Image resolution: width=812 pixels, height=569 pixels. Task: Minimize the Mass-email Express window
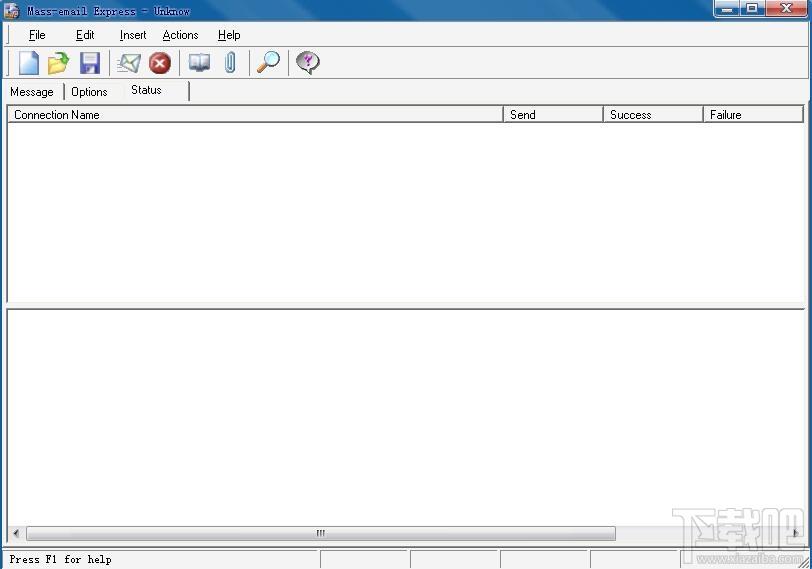point(728,9)
